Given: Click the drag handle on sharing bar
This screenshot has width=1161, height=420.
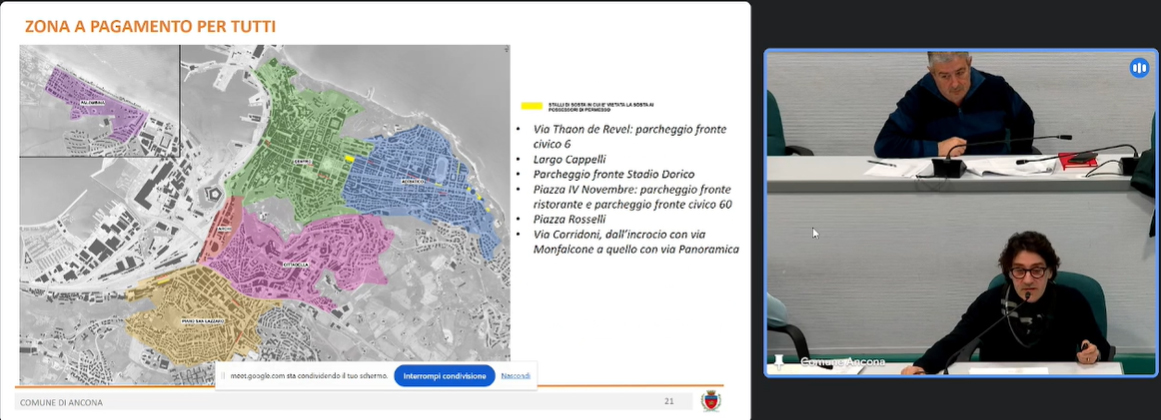Looking at the screenshot, I should (222, 376).
